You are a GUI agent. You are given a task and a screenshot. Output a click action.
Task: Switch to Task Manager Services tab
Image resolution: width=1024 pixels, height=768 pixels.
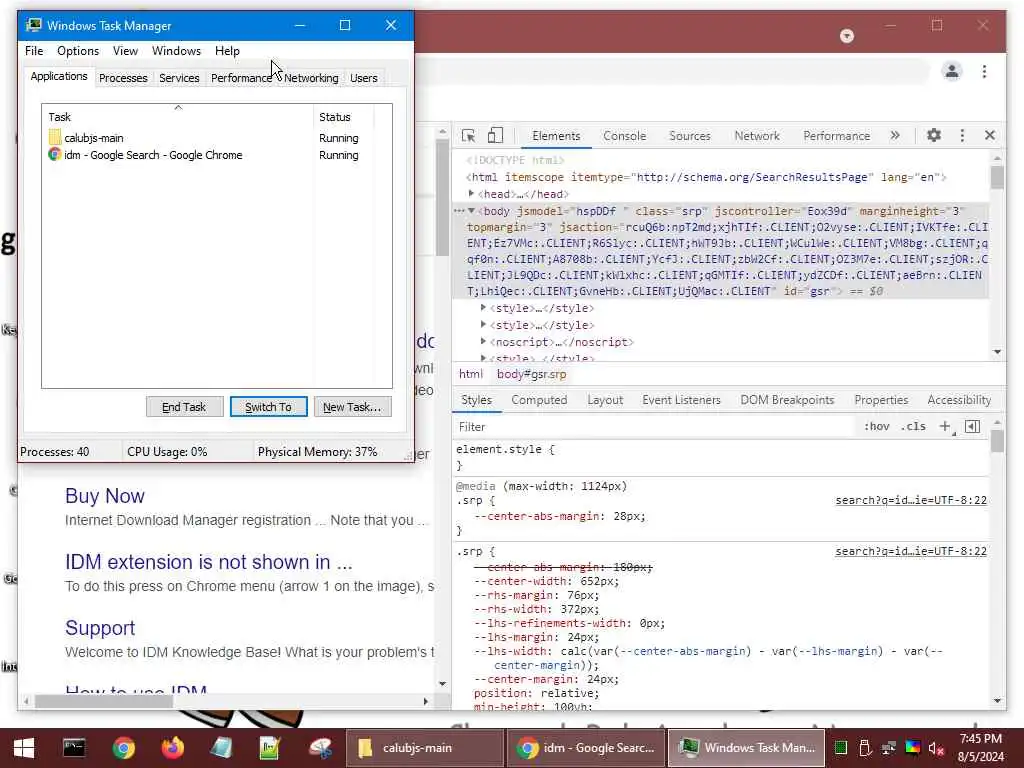pos(179,78)
